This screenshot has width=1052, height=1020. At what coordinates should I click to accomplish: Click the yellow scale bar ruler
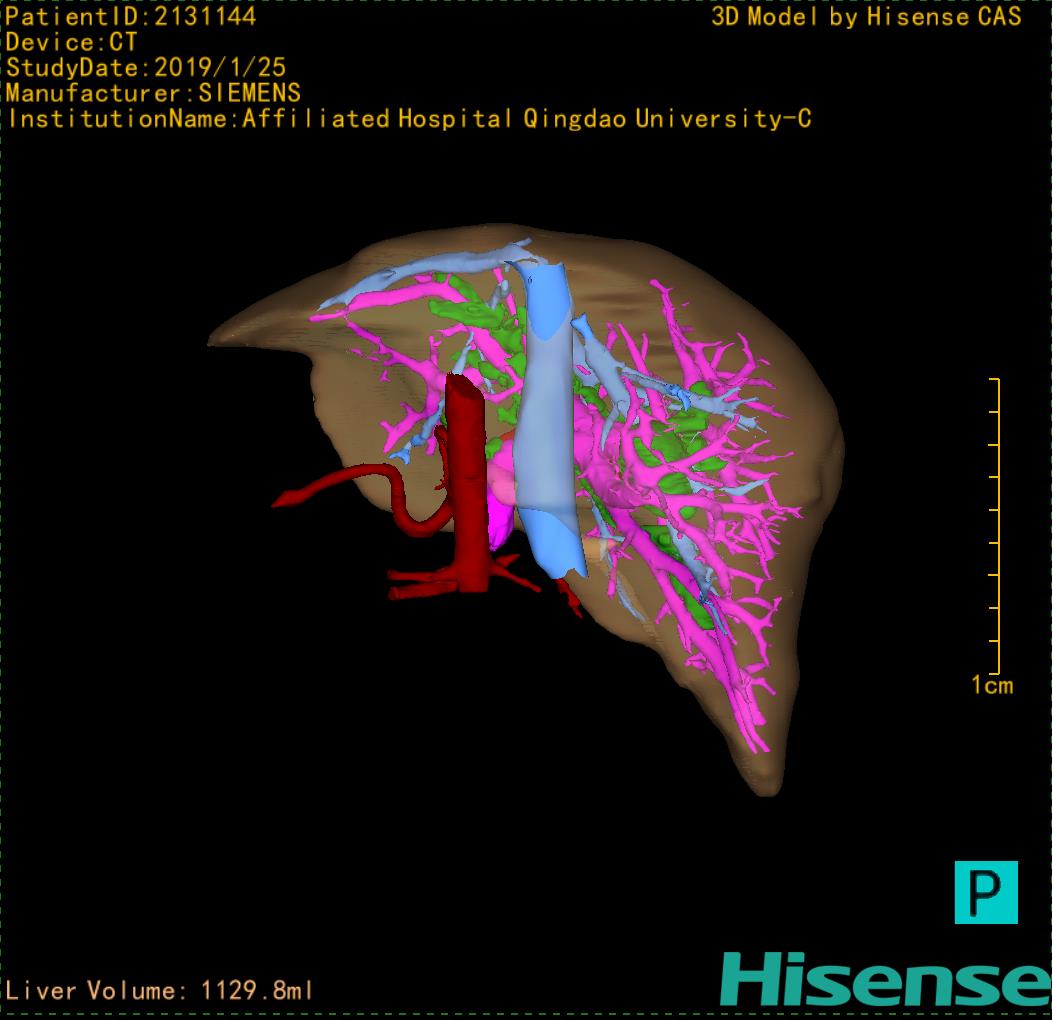pyautogui.click(x=995, y=525)
